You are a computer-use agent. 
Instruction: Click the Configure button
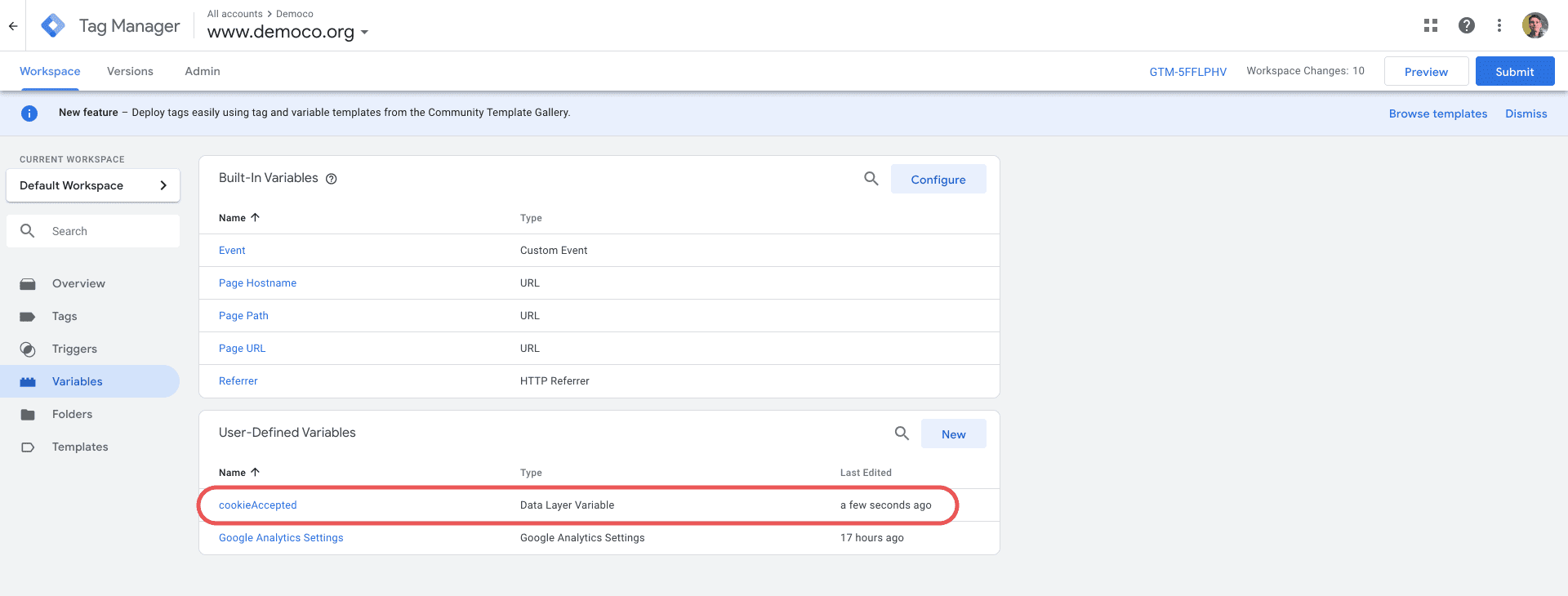pos(938,179)
